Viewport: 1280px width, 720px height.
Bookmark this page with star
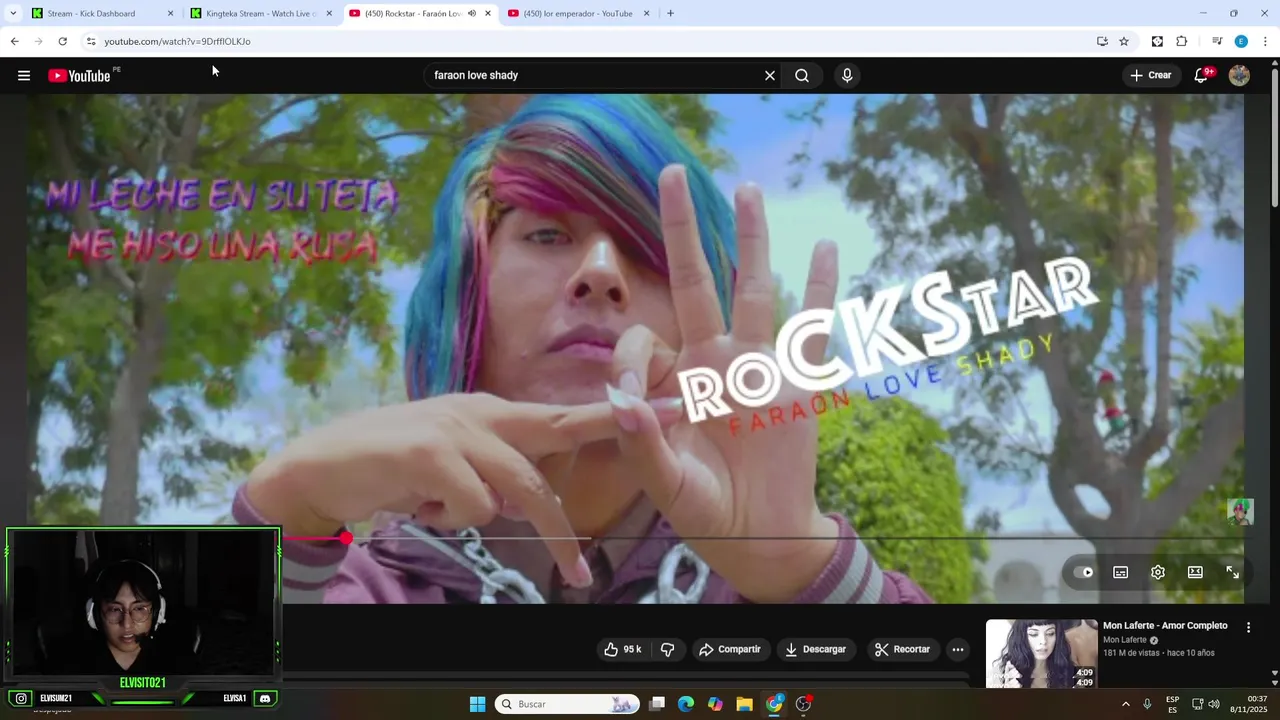pyautogui.click(x=1124, y=41)
